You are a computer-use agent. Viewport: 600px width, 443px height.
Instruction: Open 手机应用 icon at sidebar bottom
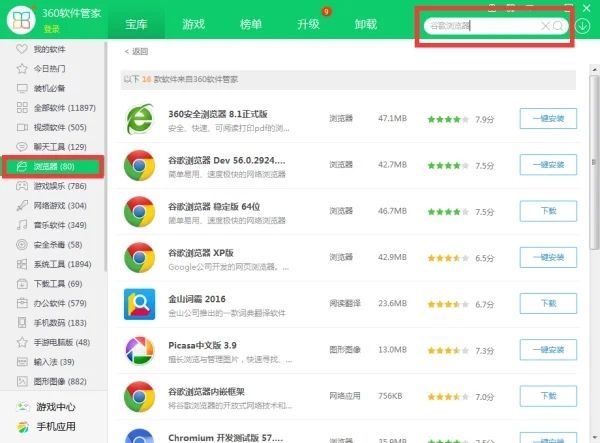pos(23,427)
